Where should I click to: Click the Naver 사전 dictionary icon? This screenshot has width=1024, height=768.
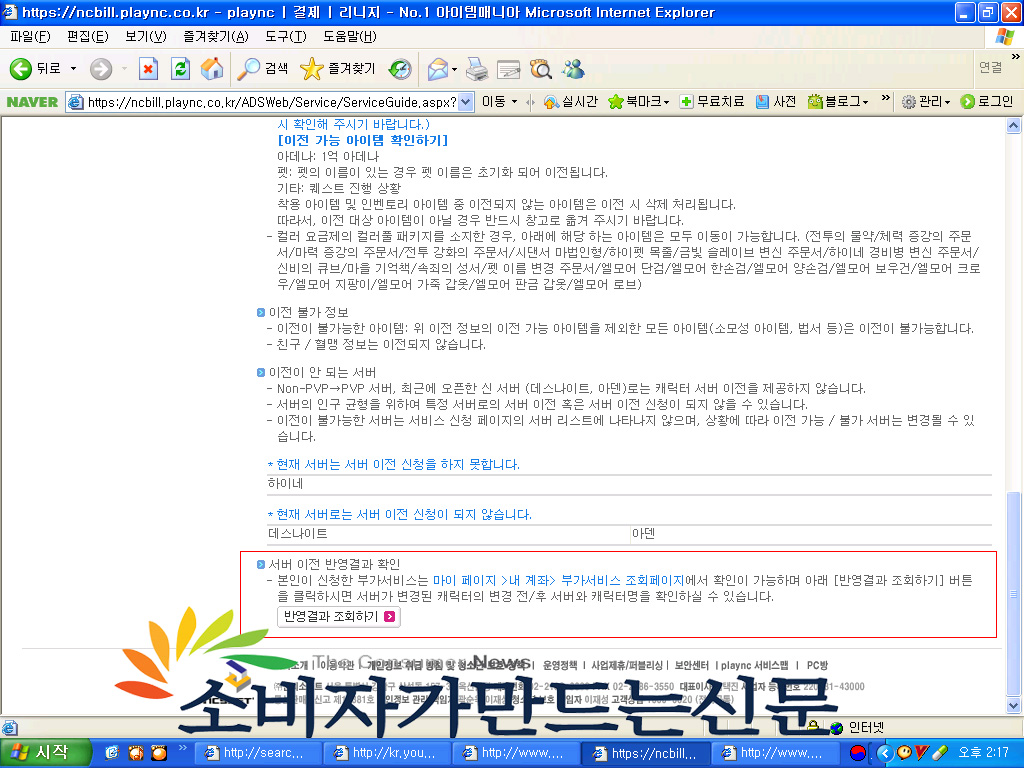tap(763, 101)
